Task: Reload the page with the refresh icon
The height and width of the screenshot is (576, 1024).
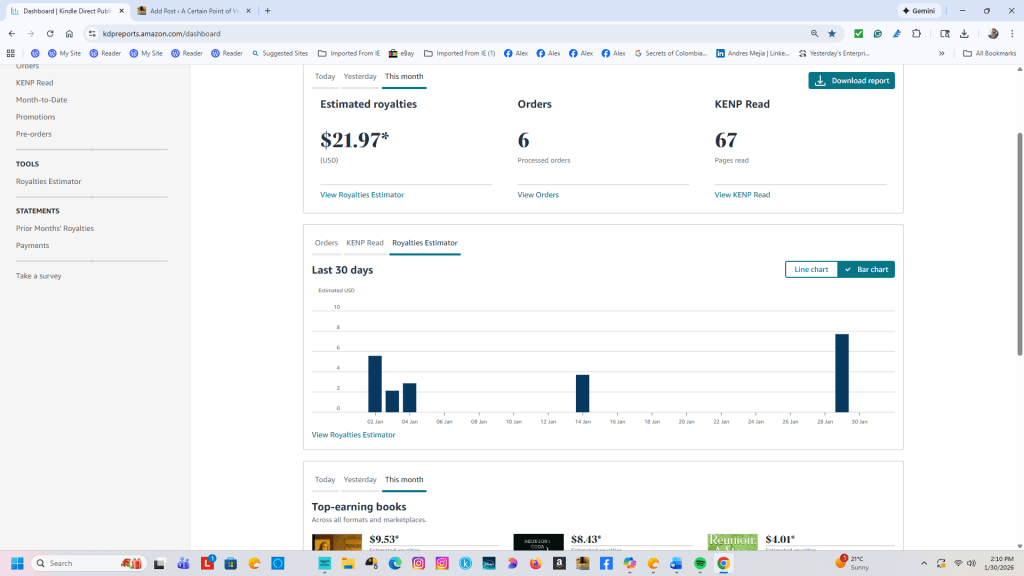Action: [50, 33]
